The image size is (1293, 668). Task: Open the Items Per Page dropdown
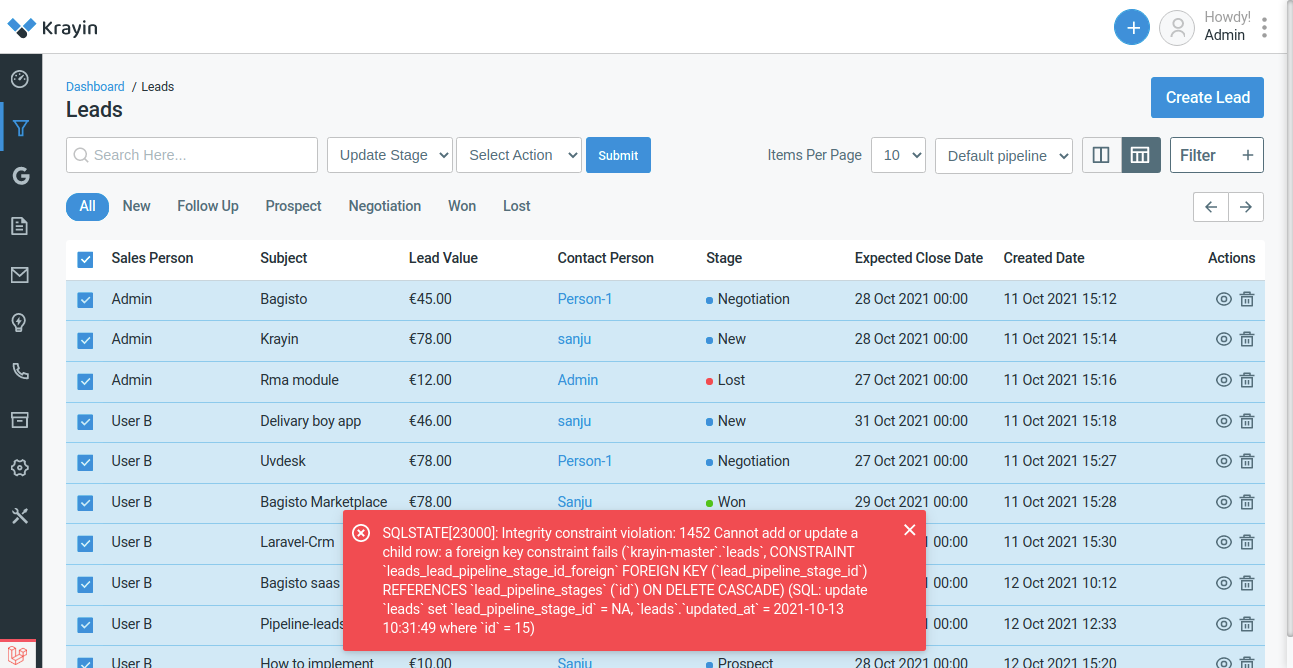[x=898, y=155]
